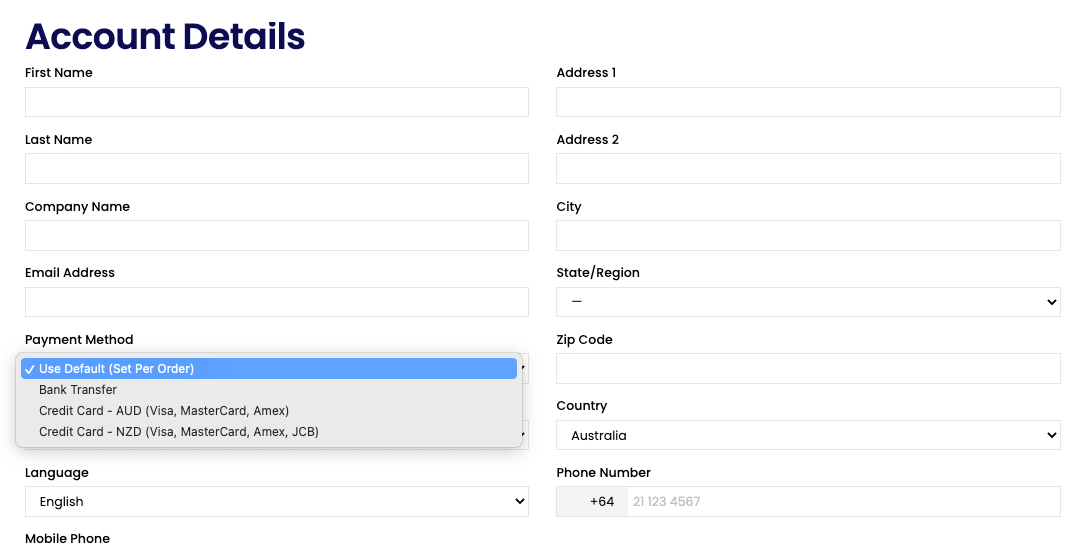Click the Email Address input field
This screenshot has height=552, width=1083.
click(x=277, y=302)
